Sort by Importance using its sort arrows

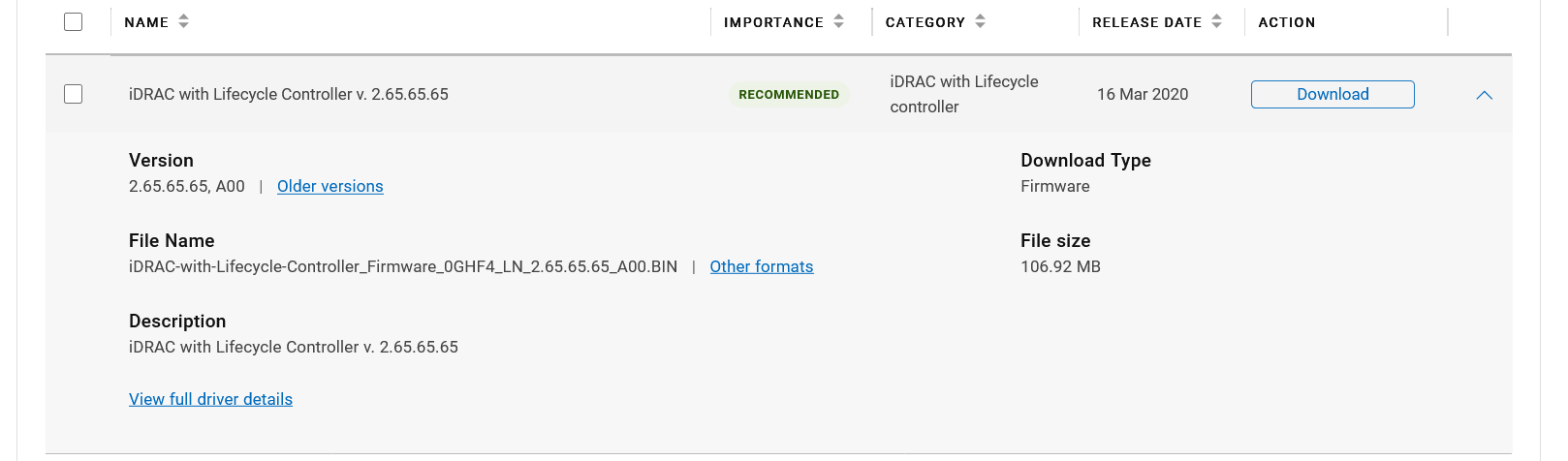click(838, 21)
